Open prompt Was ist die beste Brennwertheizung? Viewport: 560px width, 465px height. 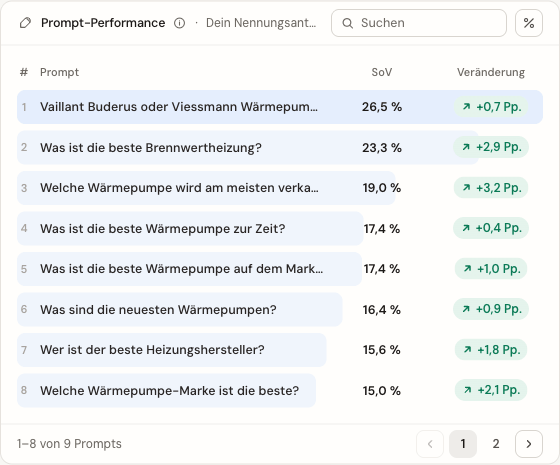(x=280, y=148)
